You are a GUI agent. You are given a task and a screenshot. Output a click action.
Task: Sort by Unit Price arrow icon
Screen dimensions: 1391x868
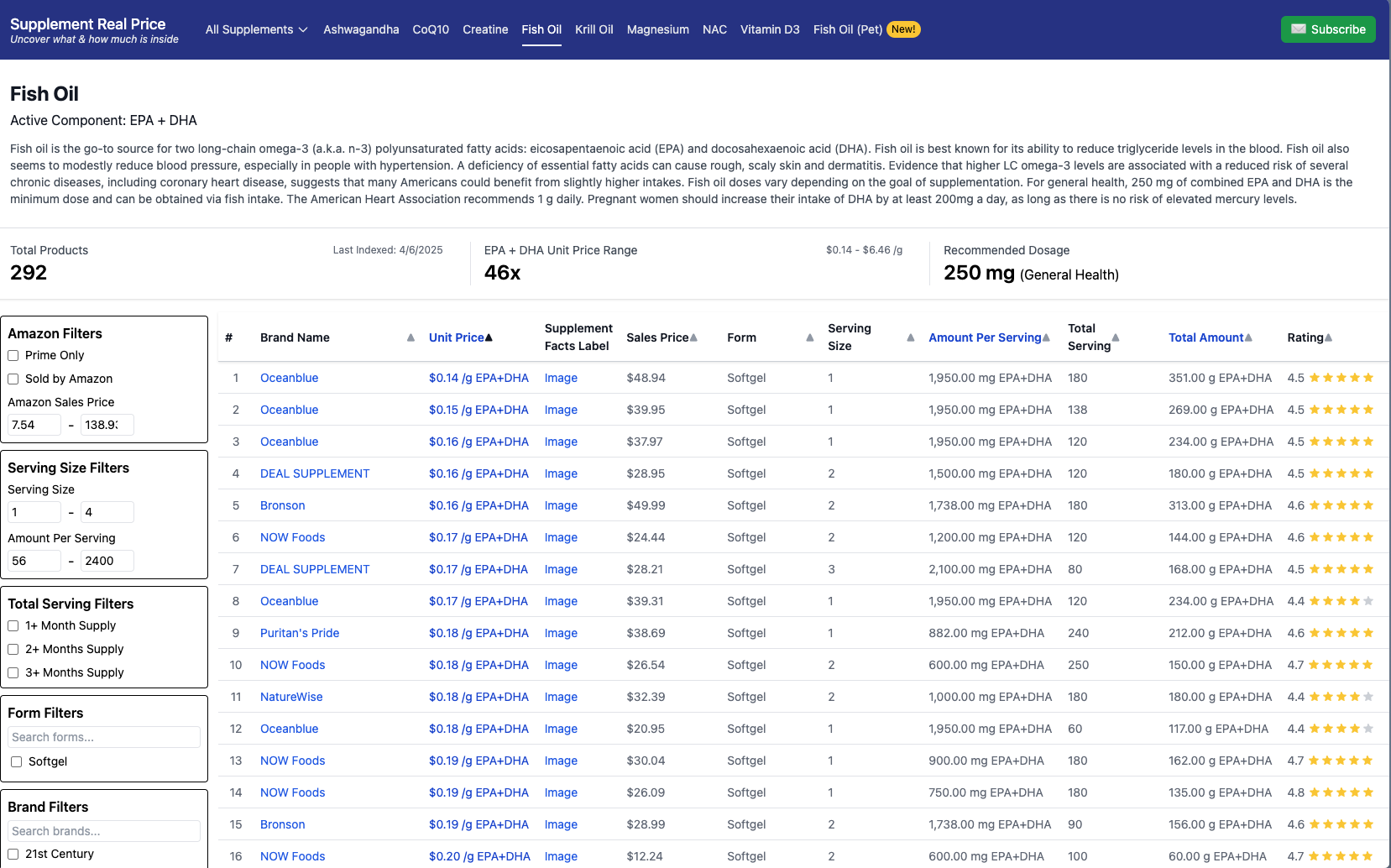(x=489, y=337)
